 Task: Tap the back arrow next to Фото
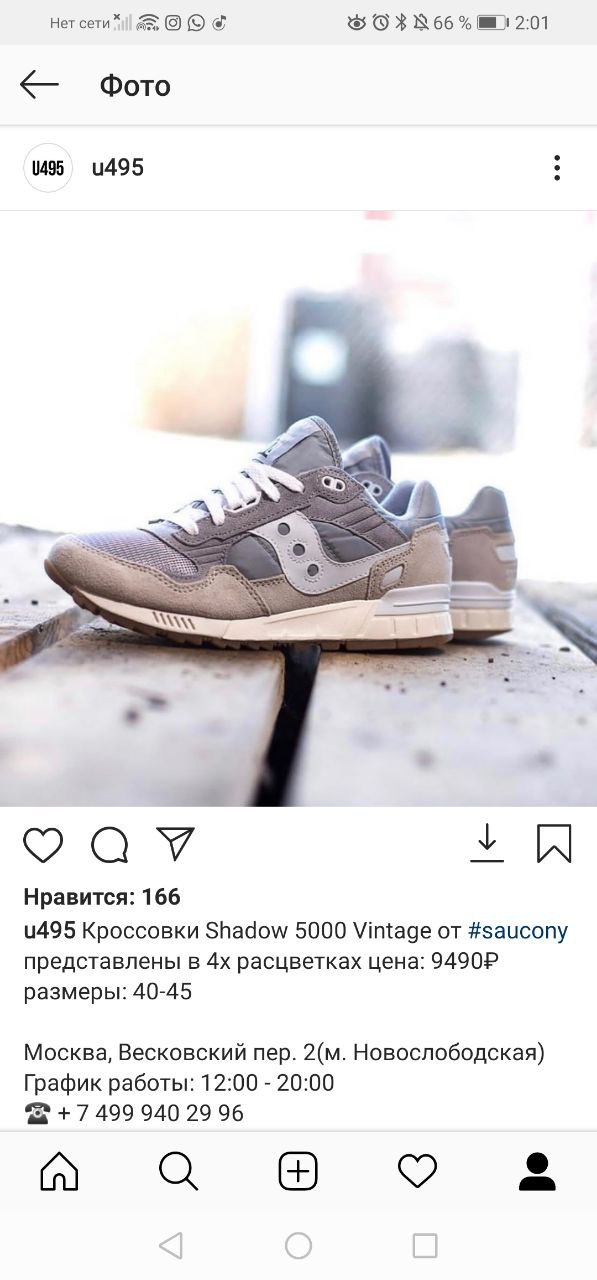click(39, 85)
